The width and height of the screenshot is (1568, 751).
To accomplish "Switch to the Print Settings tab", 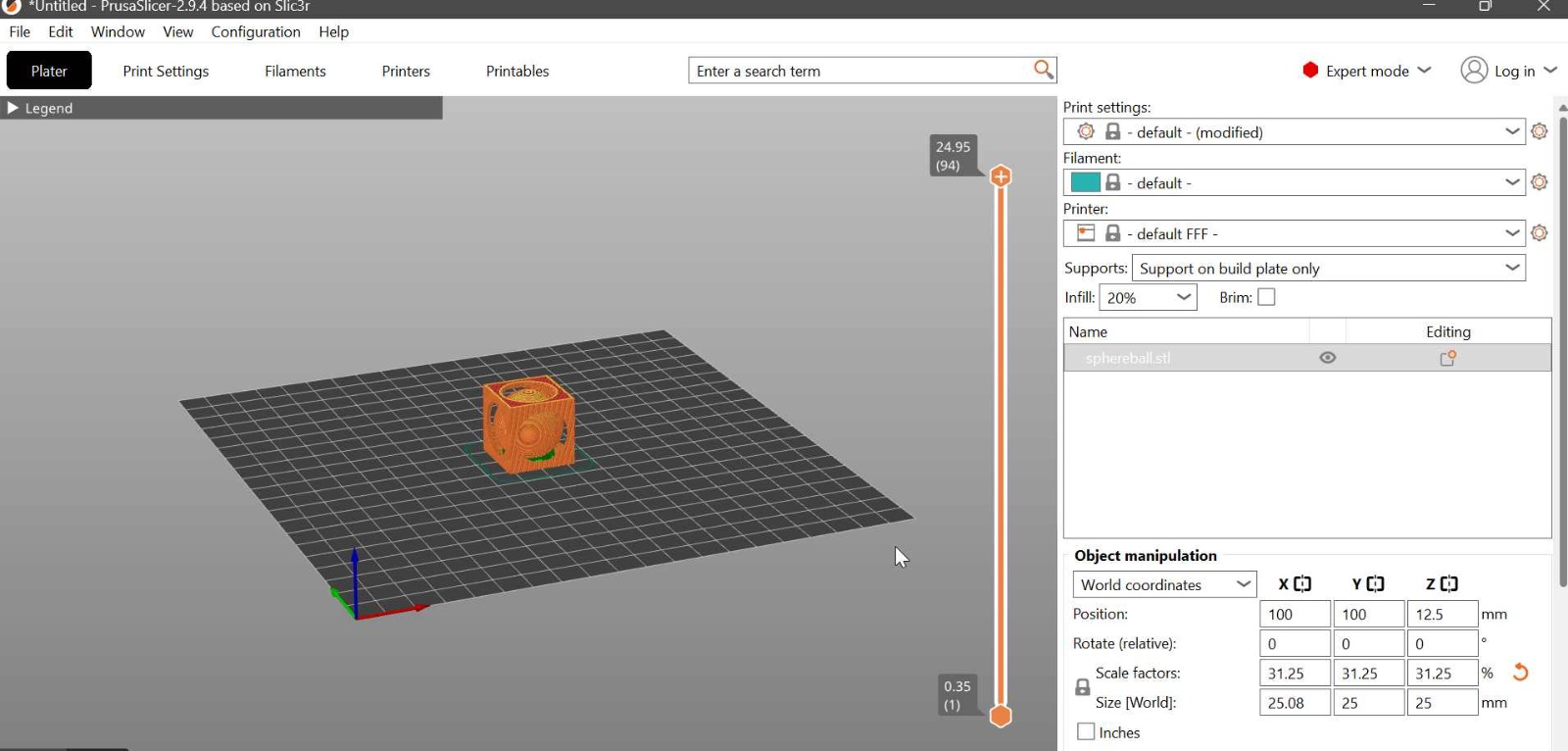I will point(166,71).
